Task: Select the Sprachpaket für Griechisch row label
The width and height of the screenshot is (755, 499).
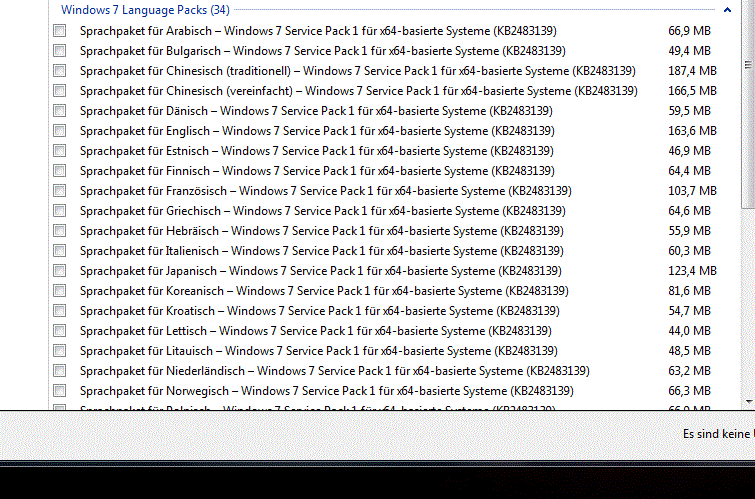Action: [x=322, y=211]
